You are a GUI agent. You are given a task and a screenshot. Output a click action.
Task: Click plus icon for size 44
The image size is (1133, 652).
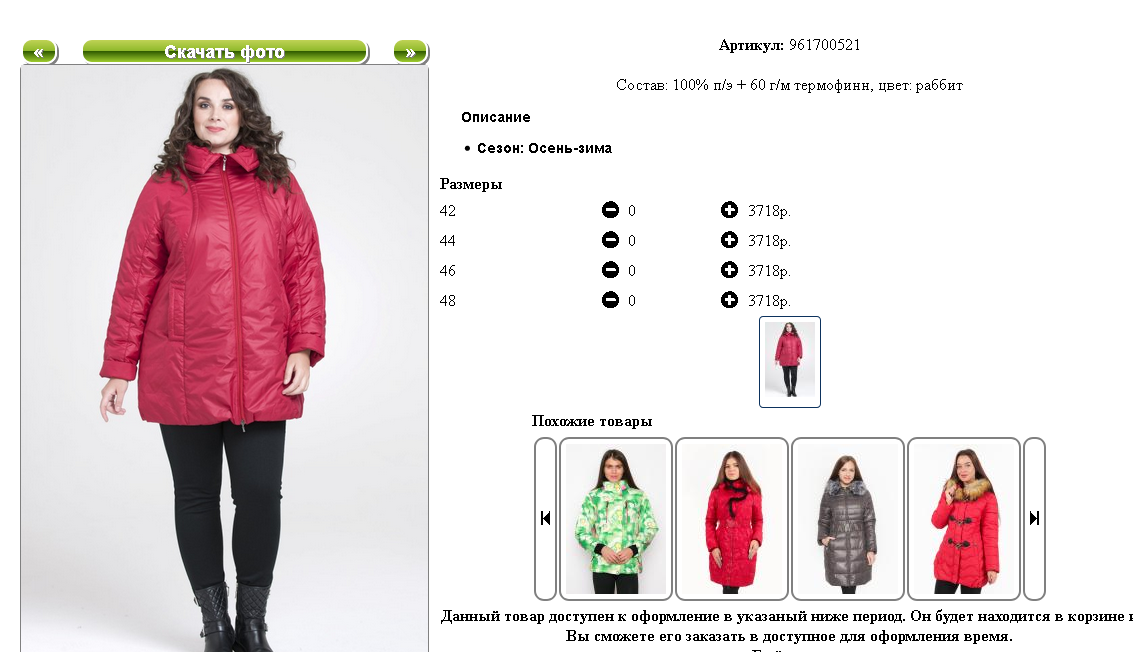(x=729, y=239)
